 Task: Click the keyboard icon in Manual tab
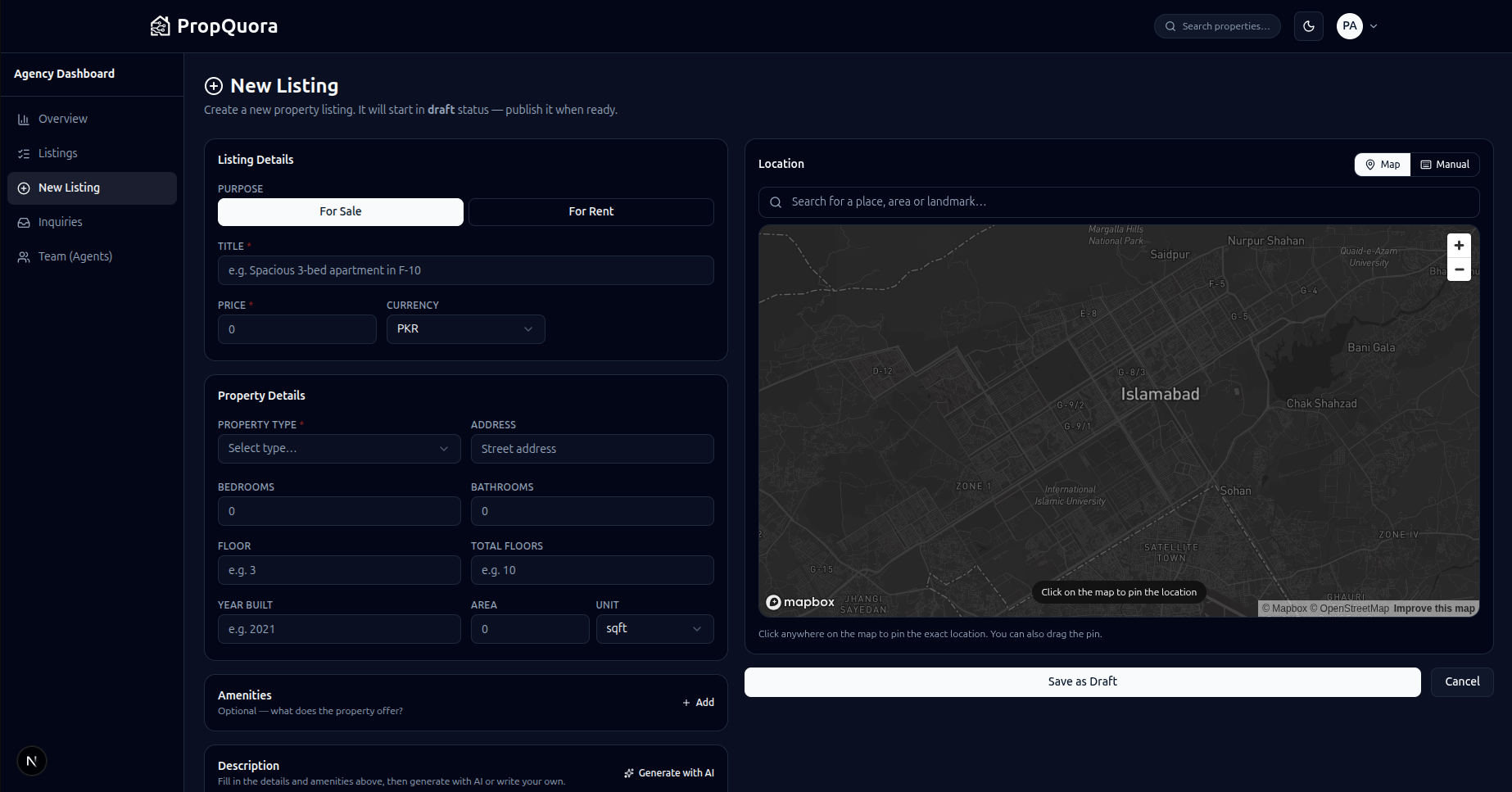pyautogui.click(x=1426, y=165)
